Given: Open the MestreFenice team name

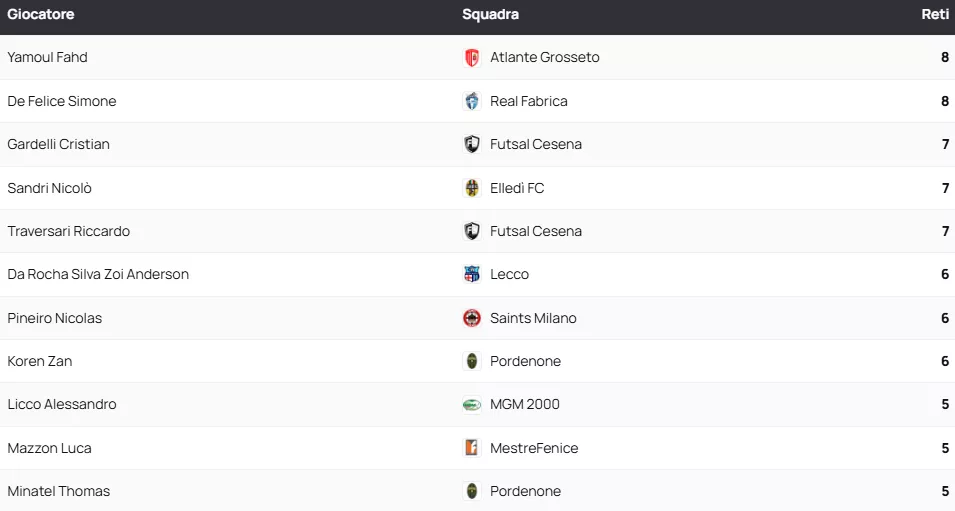Looking at the screenshot, I should pyautogui.click(x=534, y=448).
